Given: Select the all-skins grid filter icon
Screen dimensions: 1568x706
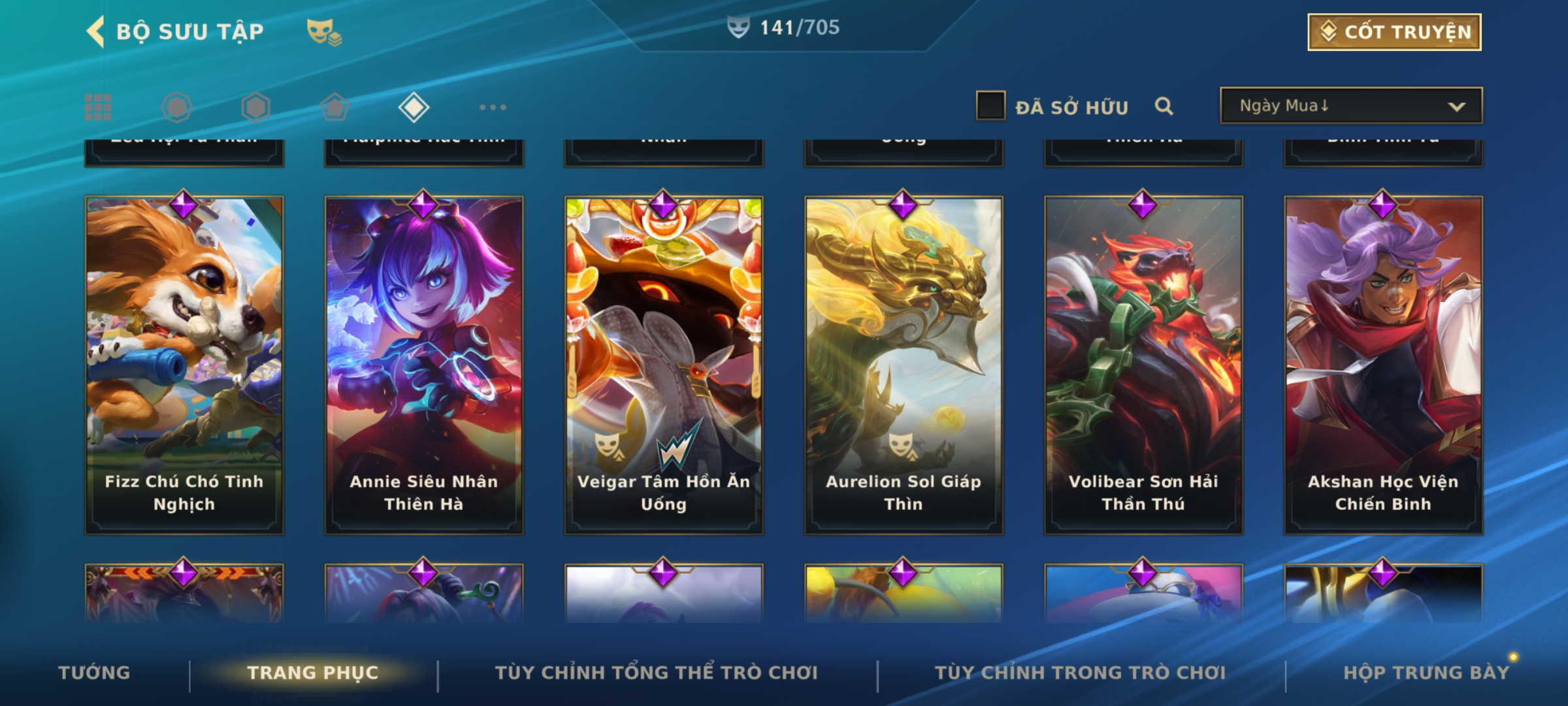Looking at the screenshot, I should click(98, 107).
